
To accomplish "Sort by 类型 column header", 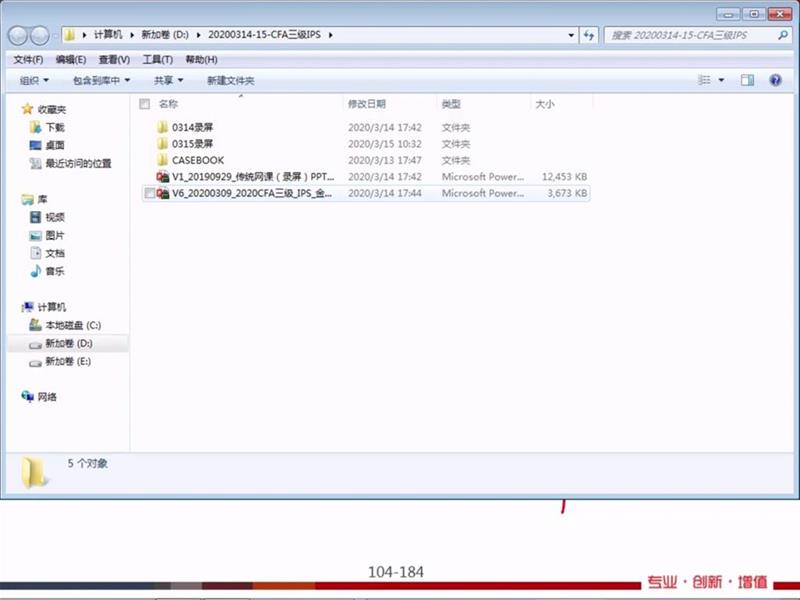I will point(451,104).
